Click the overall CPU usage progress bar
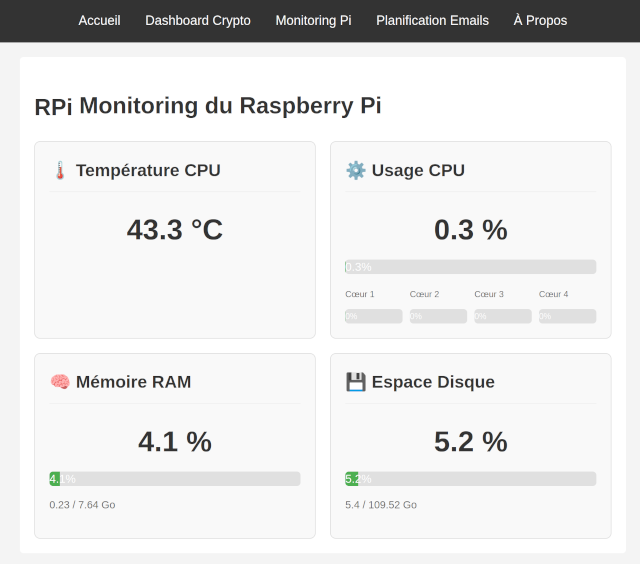This screenshot has width=640, height=564. point(470,267)
